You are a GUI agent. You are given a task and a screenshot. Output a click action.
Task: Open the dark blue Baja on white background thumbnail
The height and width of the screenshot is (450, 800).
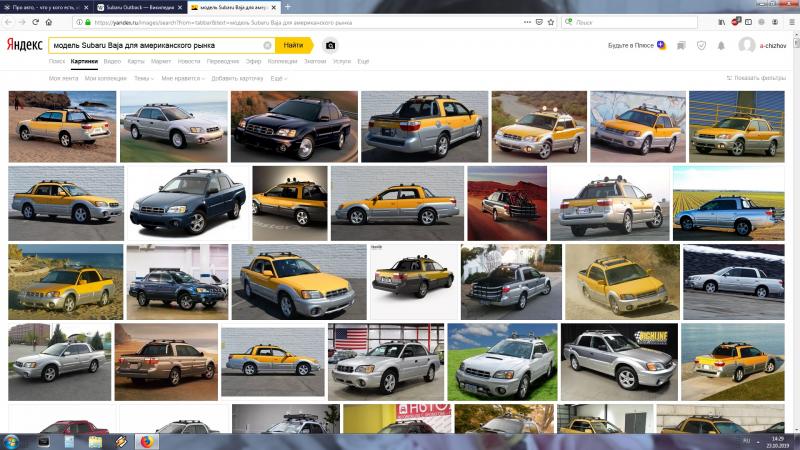(188, 203)
